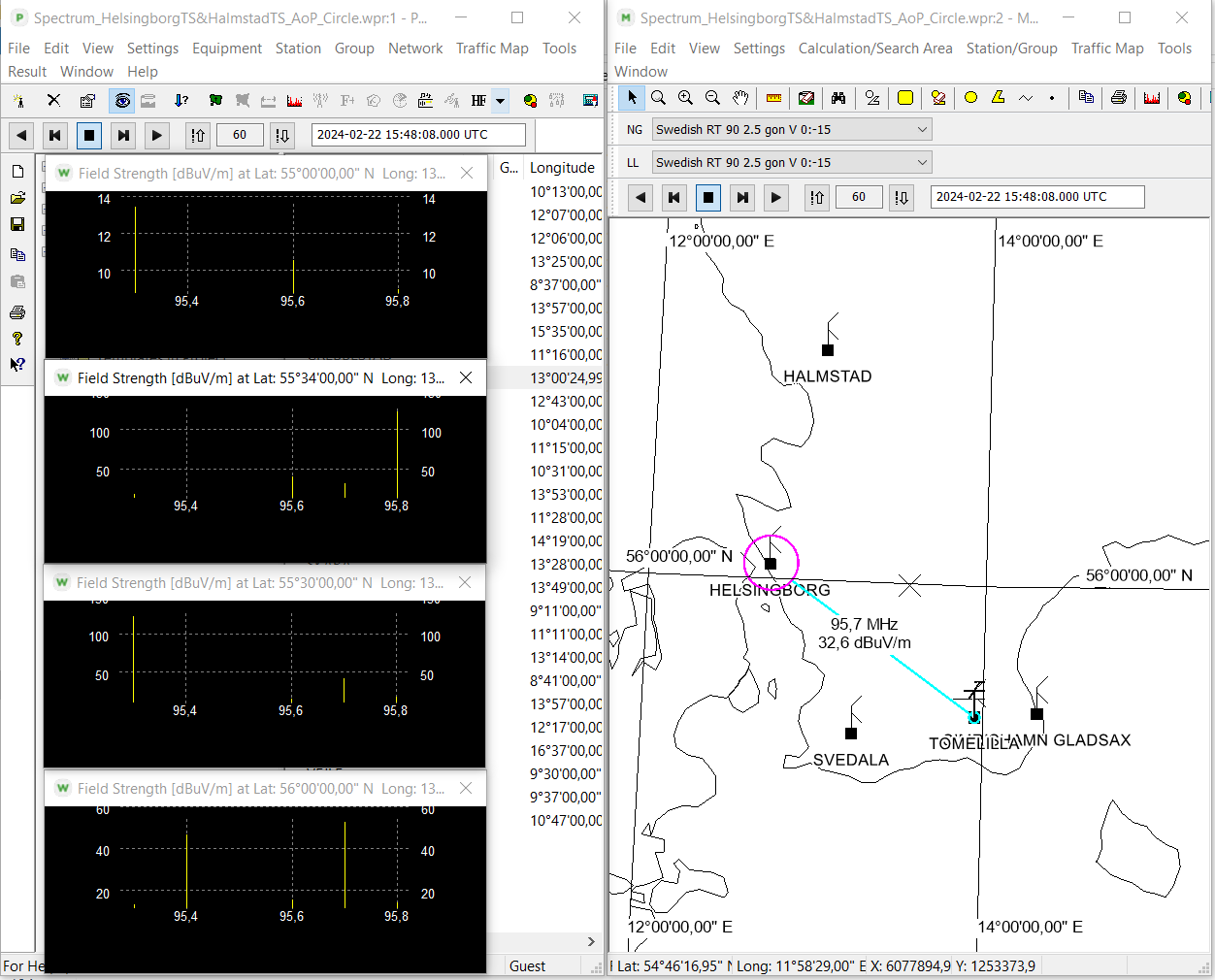This screenshot has height=980, width=1215.
Task: Toggle the arrow pointer selection tool
Action: (632, 98)
